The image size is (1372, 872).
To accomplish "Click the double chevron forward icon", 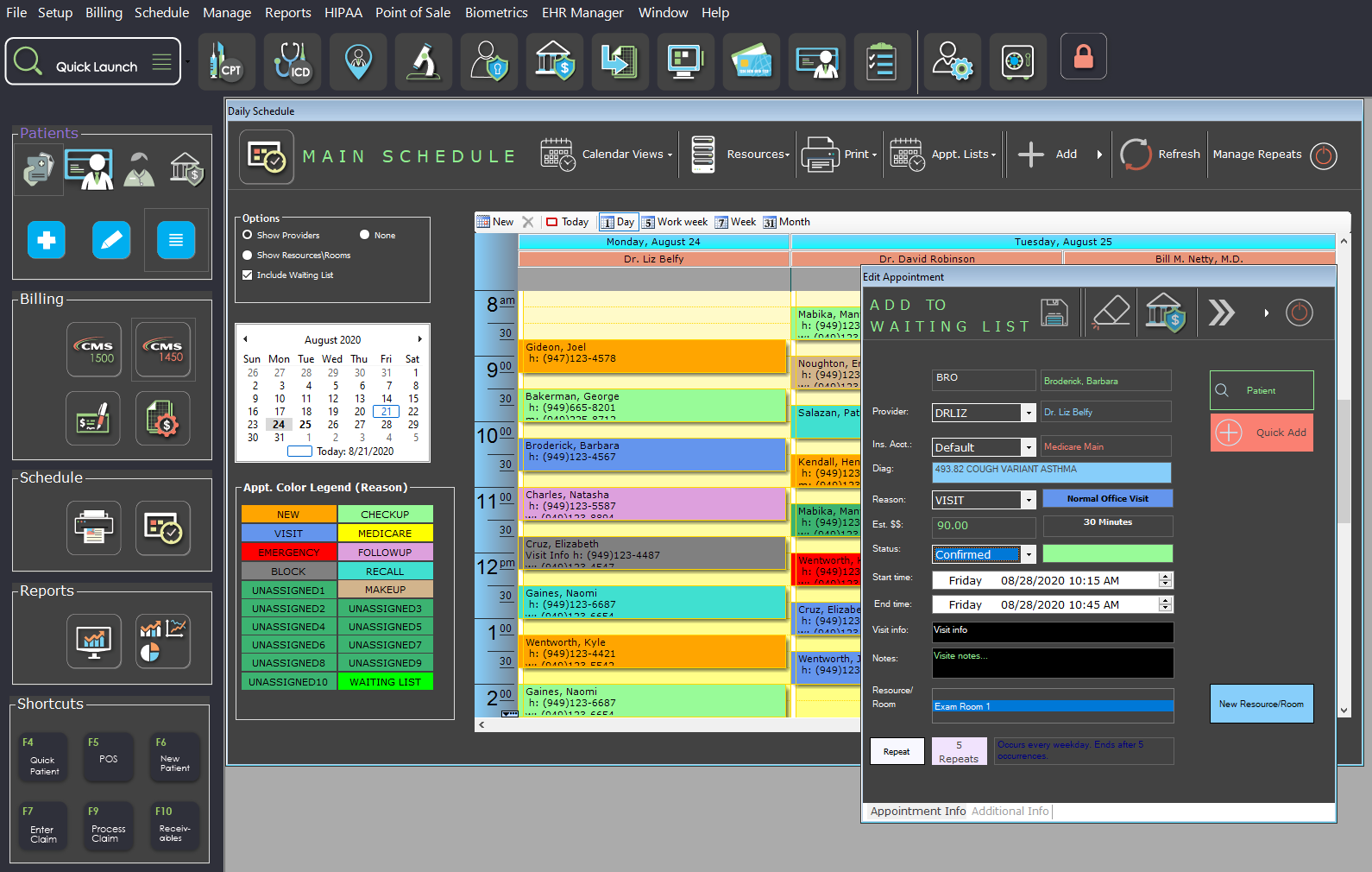I will 1221,313.
